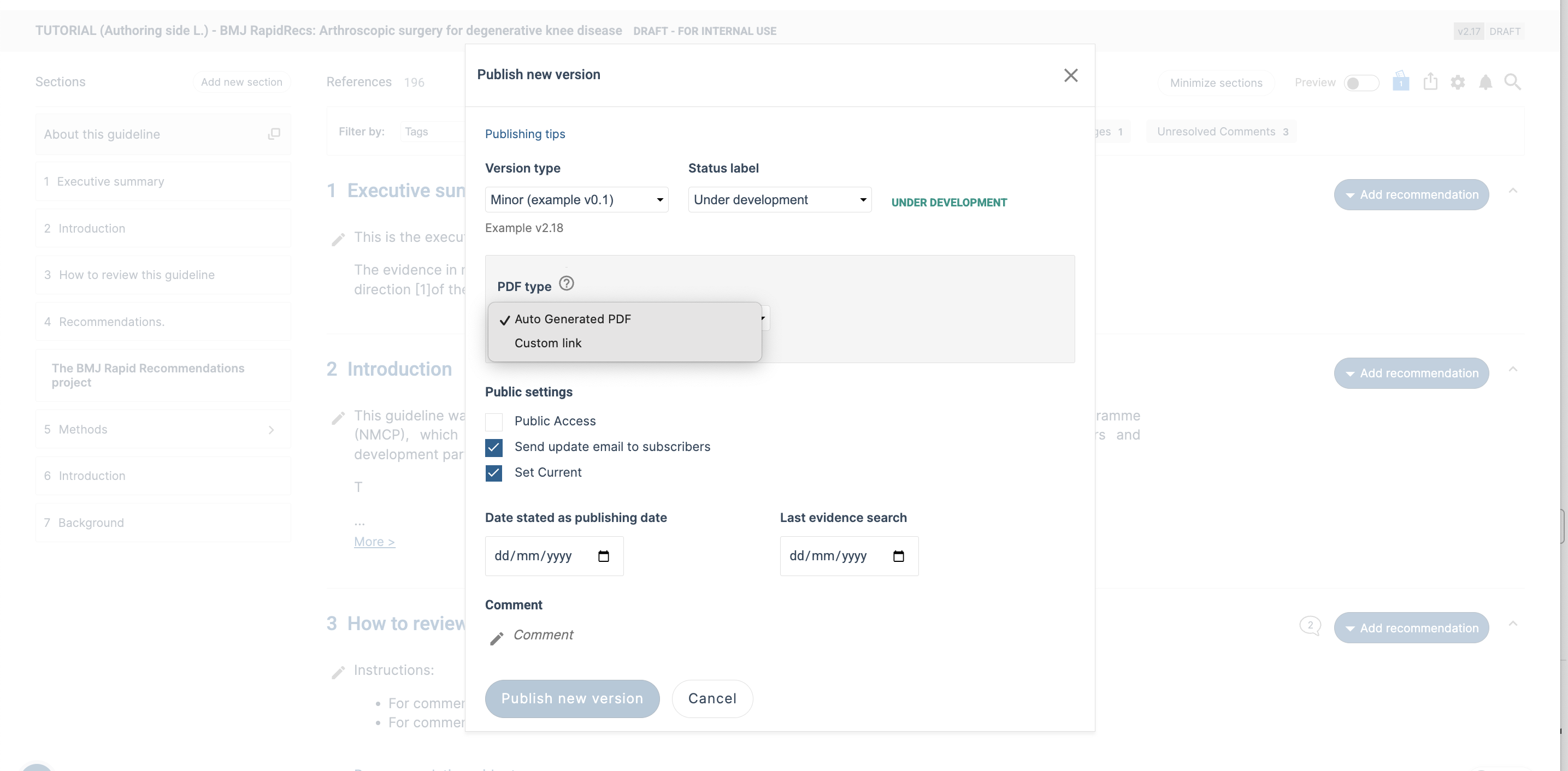Enable the Public Access checkbox
1568x771 pixels.
pos(494,422)
